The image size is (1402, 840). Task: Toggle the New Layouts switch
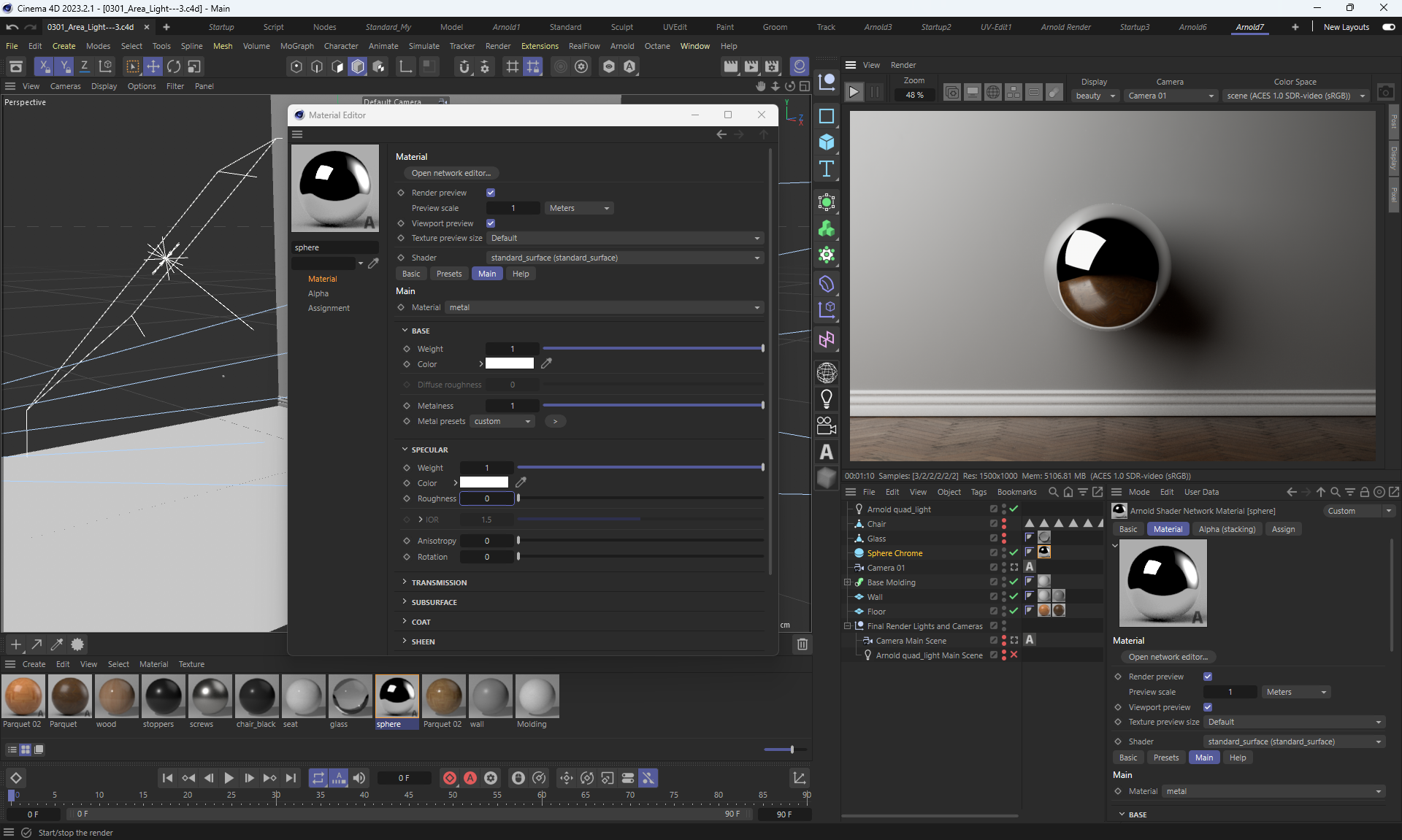[1388, 27]
